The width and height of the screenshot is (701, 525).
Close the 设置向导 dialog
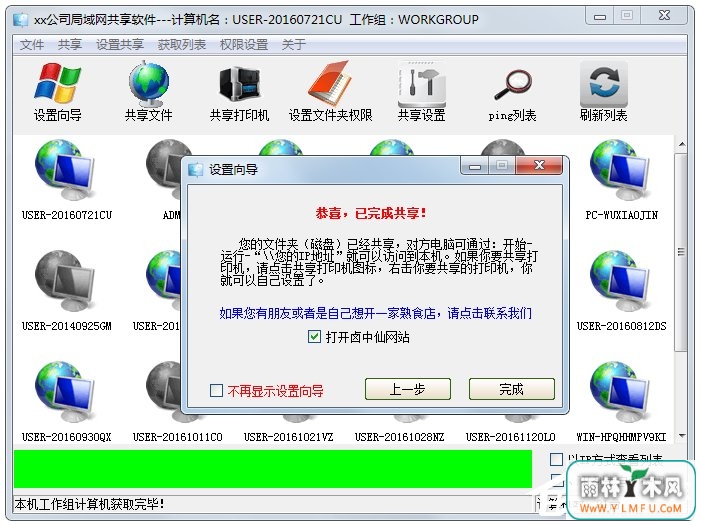pyautogui.click(x=540, y=165)
